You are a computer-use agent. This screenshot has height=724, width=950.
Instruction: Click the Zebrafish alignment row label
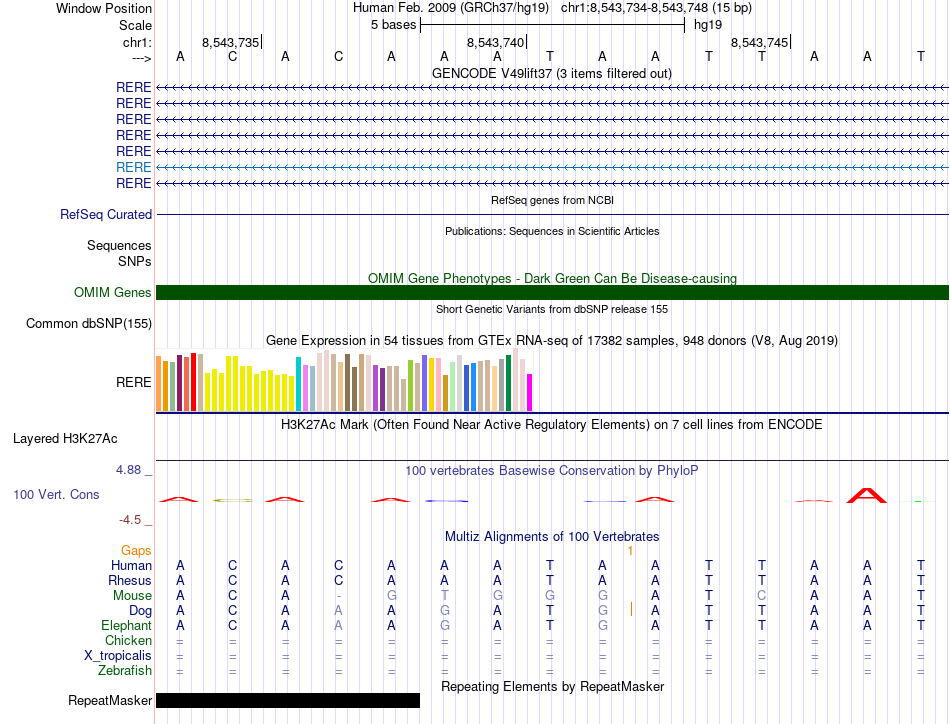[x=125, y=671]
